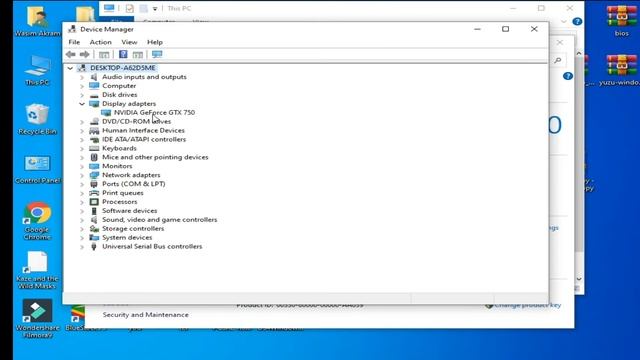Open the Help menu
The width and height of the screenshot is (640, 360).
[155, 42]
